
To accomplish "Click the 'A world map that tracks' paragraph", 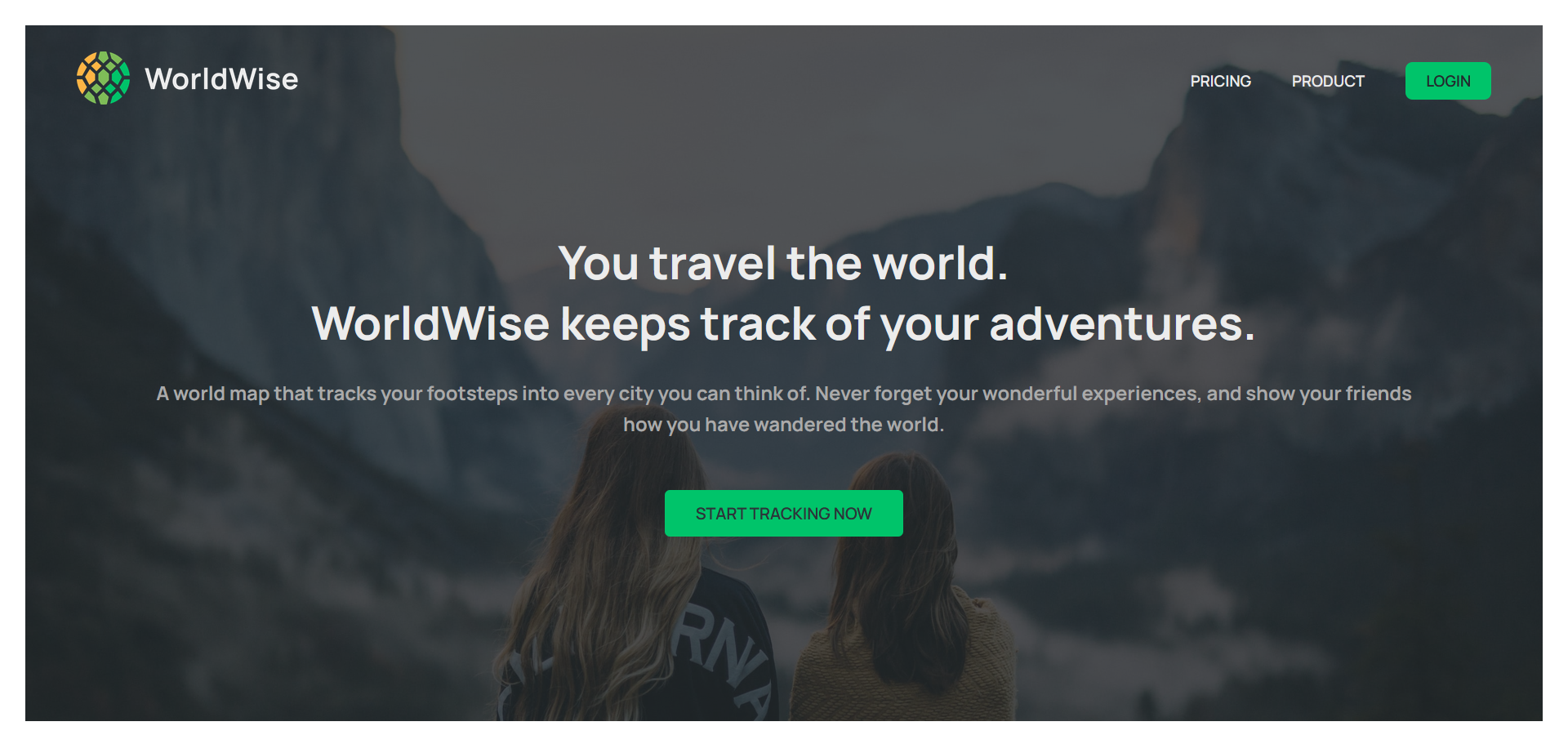I will [x=784, y=408].
